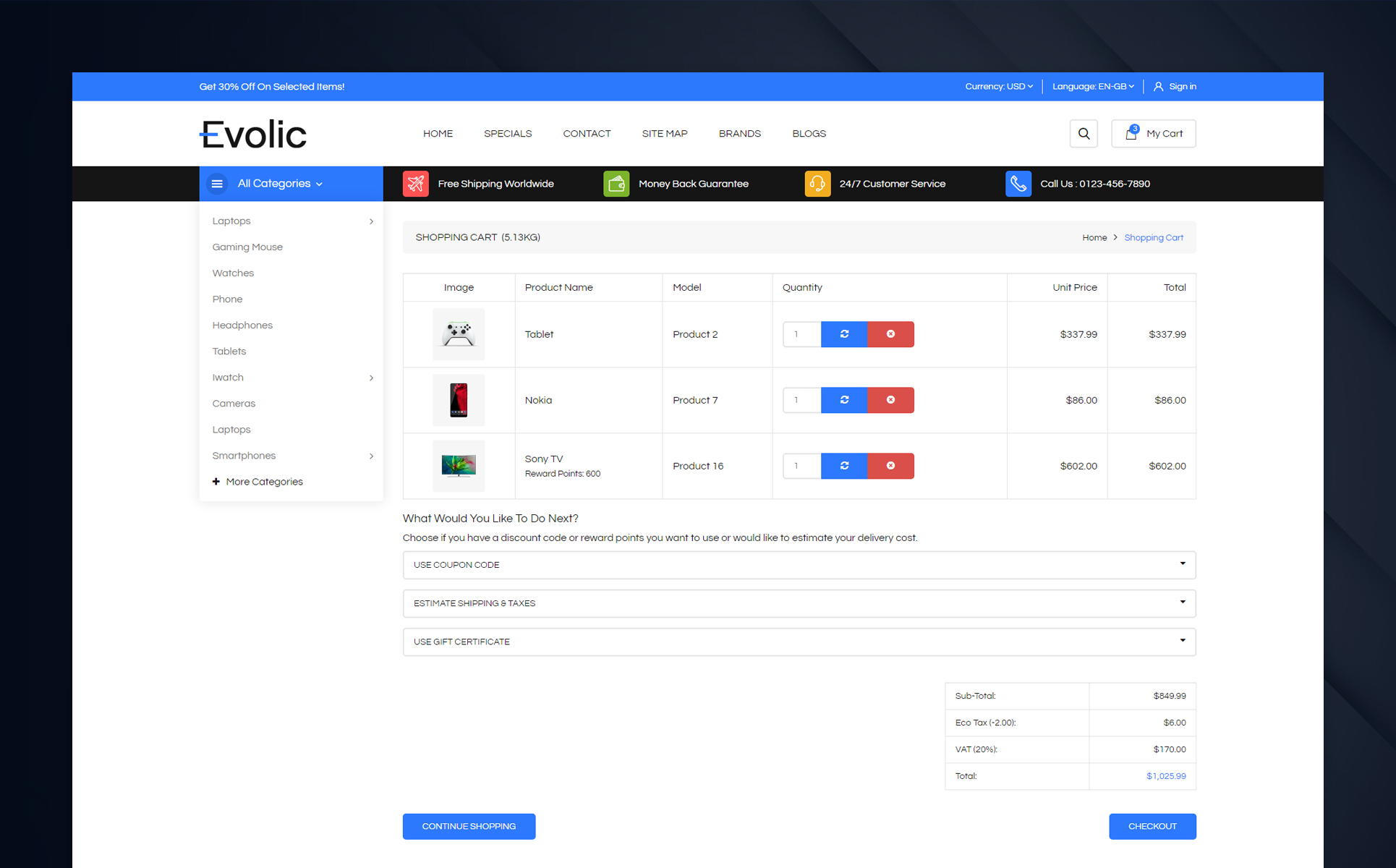The height and width of the screenshot is (868, 1396).
Task: Click 'Reward Points: 600' text
Action: pyautogui.click(x=563, y=474)
